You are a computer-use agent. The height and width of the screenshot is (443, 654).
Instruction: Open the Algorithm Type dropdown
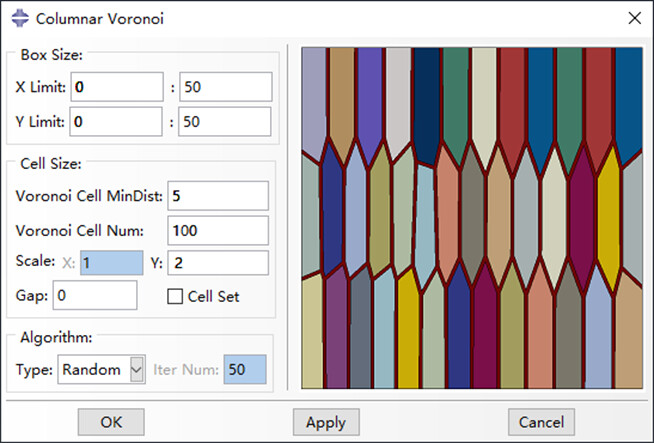(137, 370)
